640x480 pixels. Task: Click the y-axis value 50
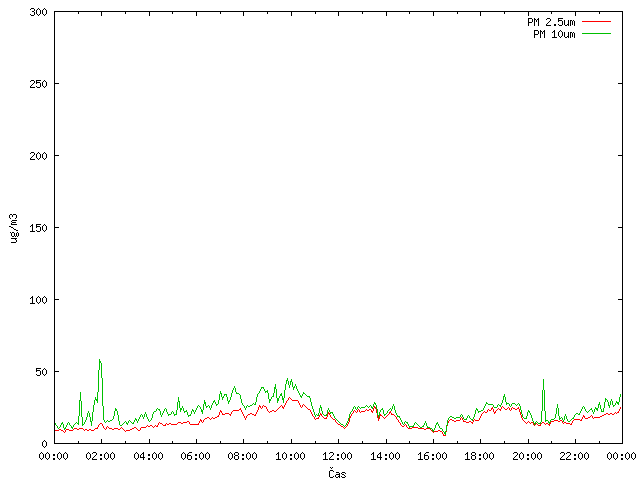(x=41, y=372)
